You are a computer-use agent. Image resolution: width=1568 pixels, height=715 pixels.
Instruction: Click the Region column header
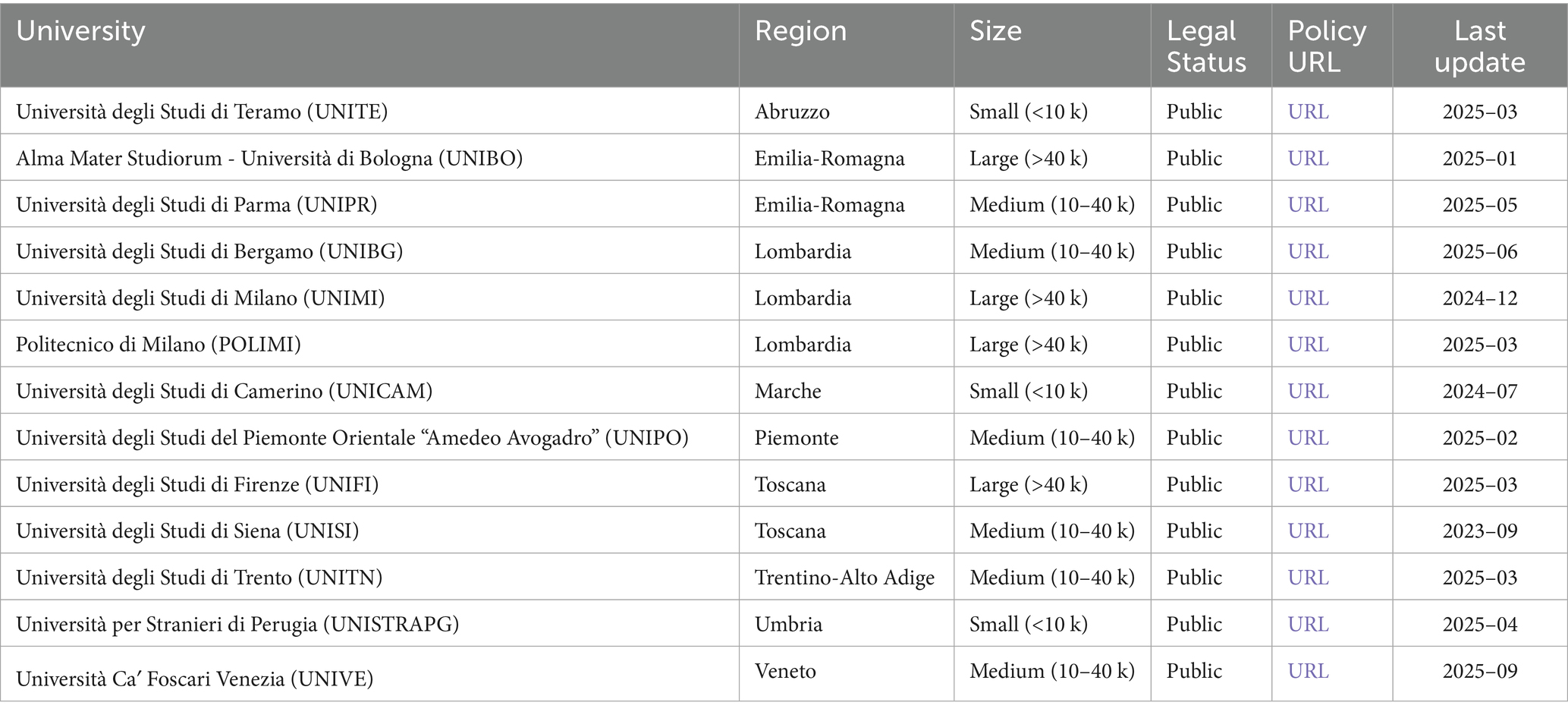pos(800,31)
